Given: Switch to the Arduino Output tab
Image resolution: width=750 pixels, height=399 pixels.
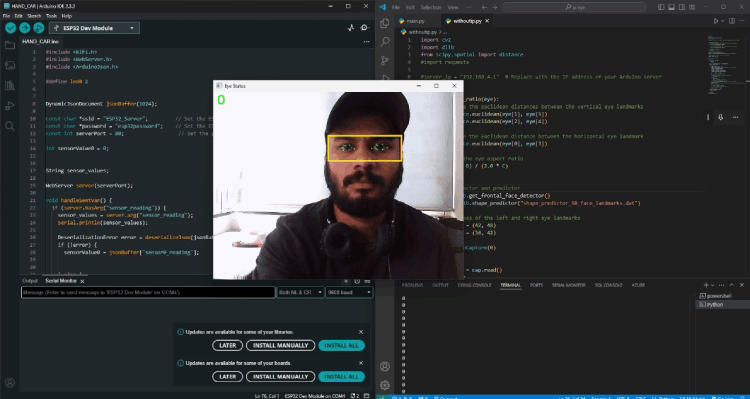Looking at the screenshot, I should (x=30, y=281).
